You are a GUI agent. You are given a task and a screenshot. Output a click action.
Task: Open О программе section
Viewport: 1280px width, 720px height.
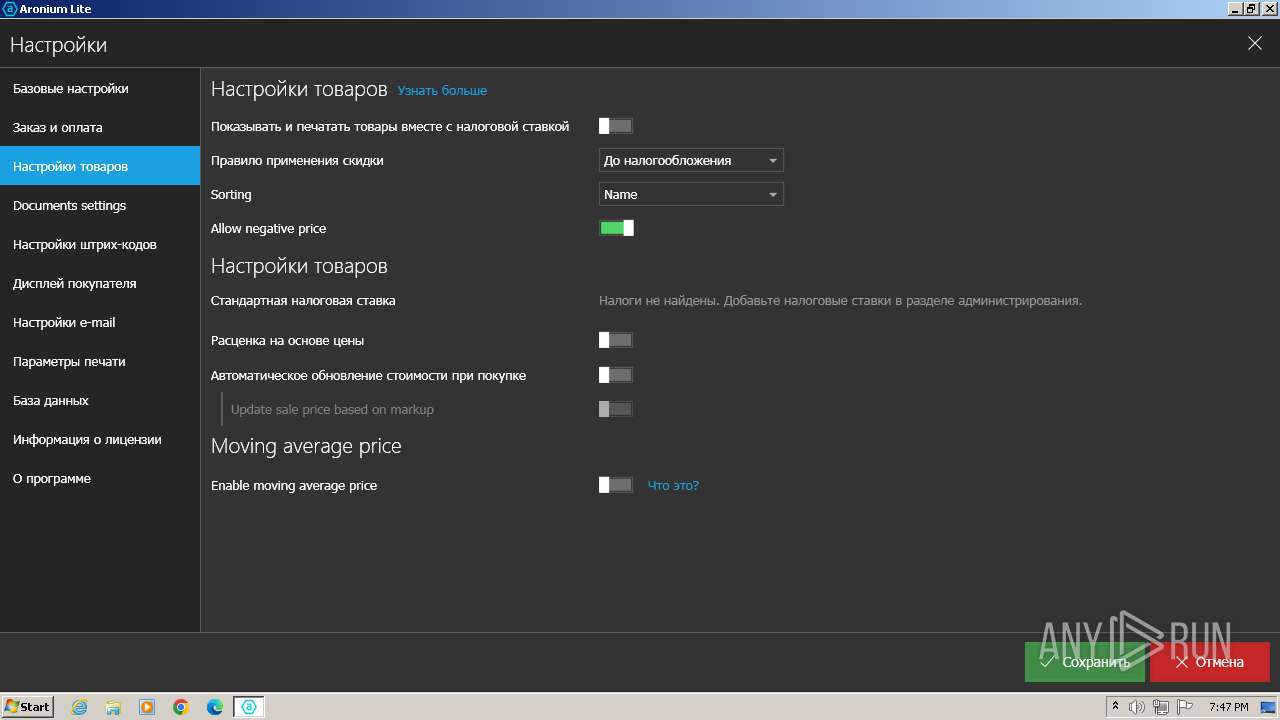tap(100, 478)
